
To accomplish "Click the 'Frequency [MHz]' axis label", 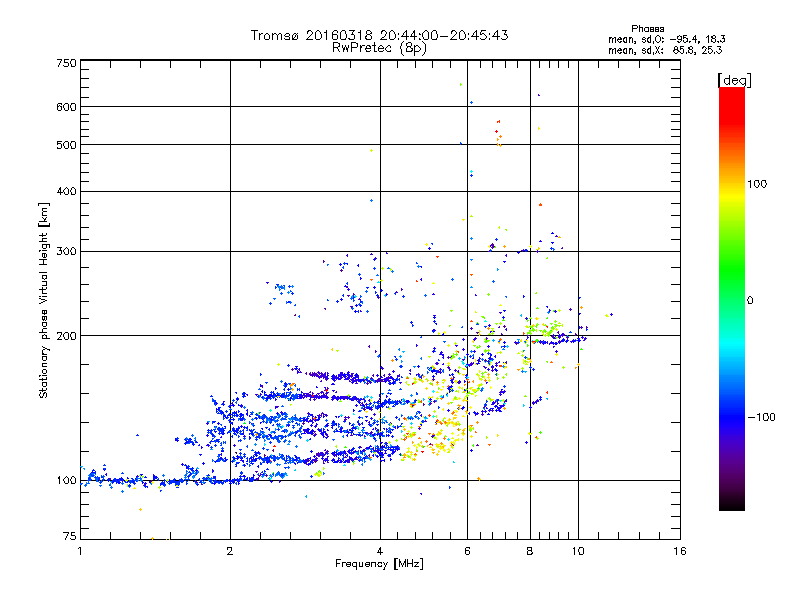I will tap(379, 564).
